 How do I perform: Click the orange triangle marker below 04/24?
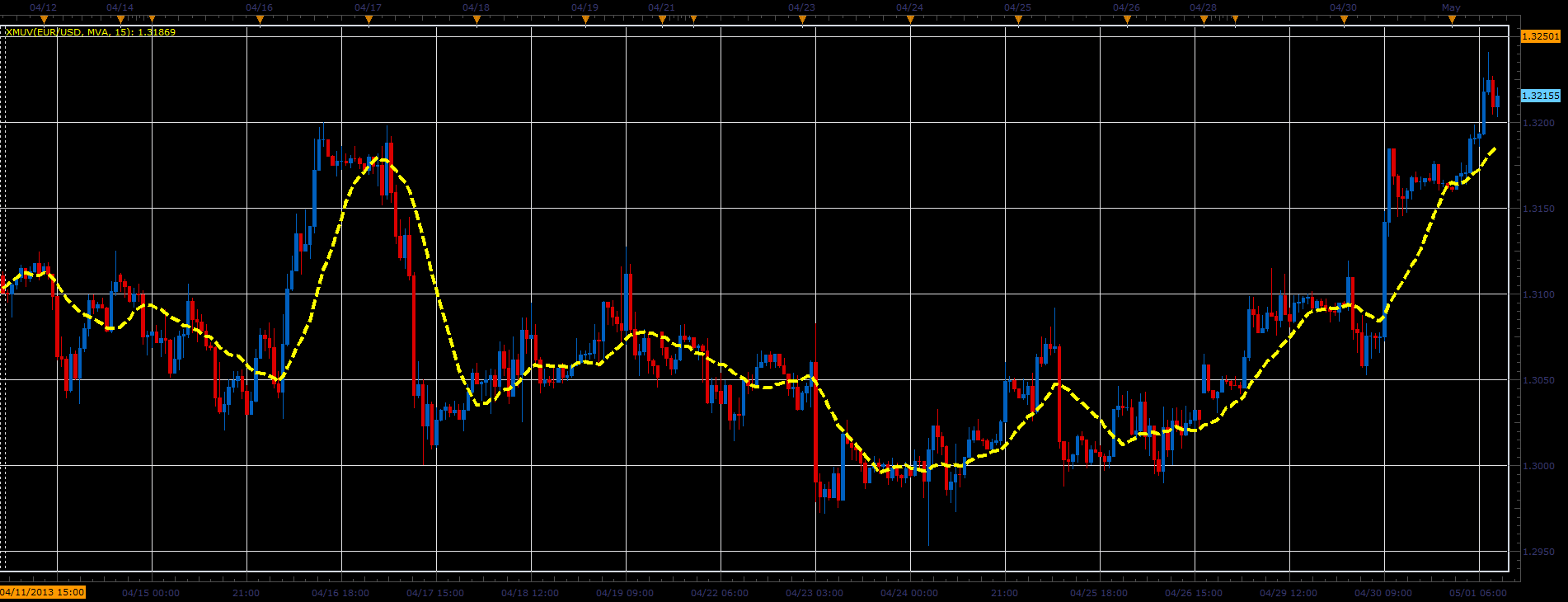pyautogui.click(x=910, y=19)
